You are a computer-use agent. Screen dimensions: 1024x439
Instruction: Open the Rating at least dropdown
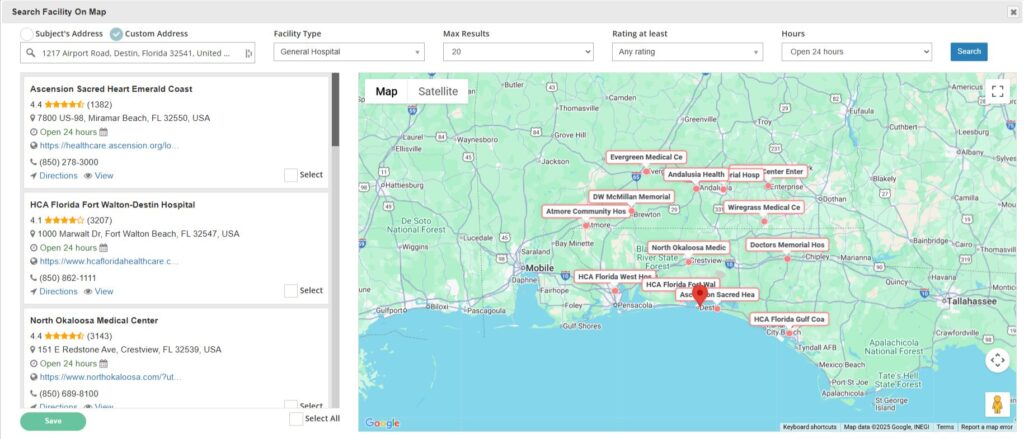(687, 52)
